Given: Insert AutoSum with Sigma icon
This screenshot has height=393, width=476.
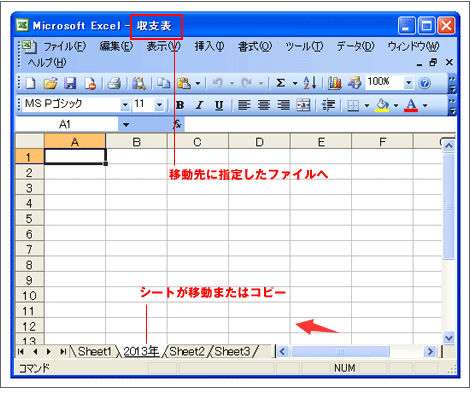Looking at the screenshot, I should click(x=281, y=83).
